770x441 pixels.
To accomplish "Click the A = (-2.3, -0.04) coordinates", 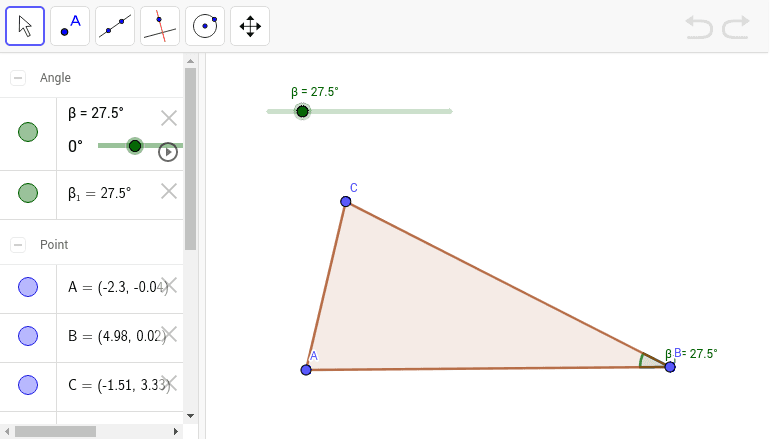I will (x=118, y=287).
